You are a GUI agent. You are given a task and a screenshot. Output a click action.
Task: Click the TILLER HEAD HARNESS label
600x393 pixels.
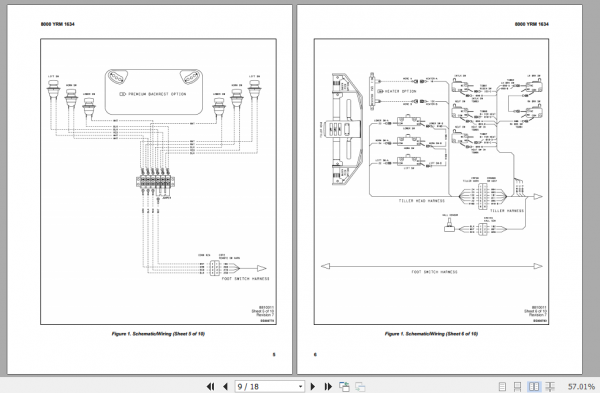(x=422, y=201)
